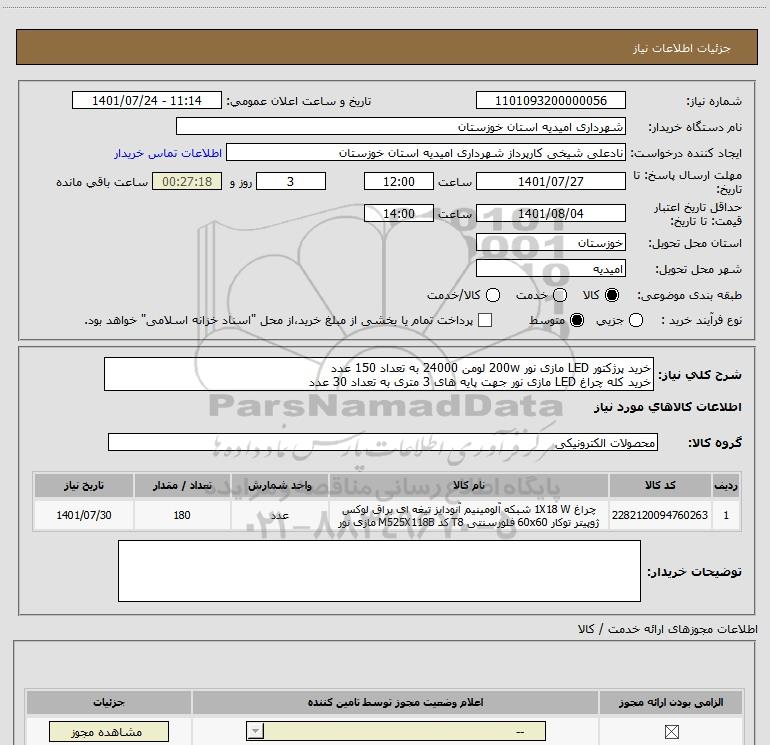770x745 pixels.
Task: Click product code 2282120094760263
Action: tap(660, 515)
